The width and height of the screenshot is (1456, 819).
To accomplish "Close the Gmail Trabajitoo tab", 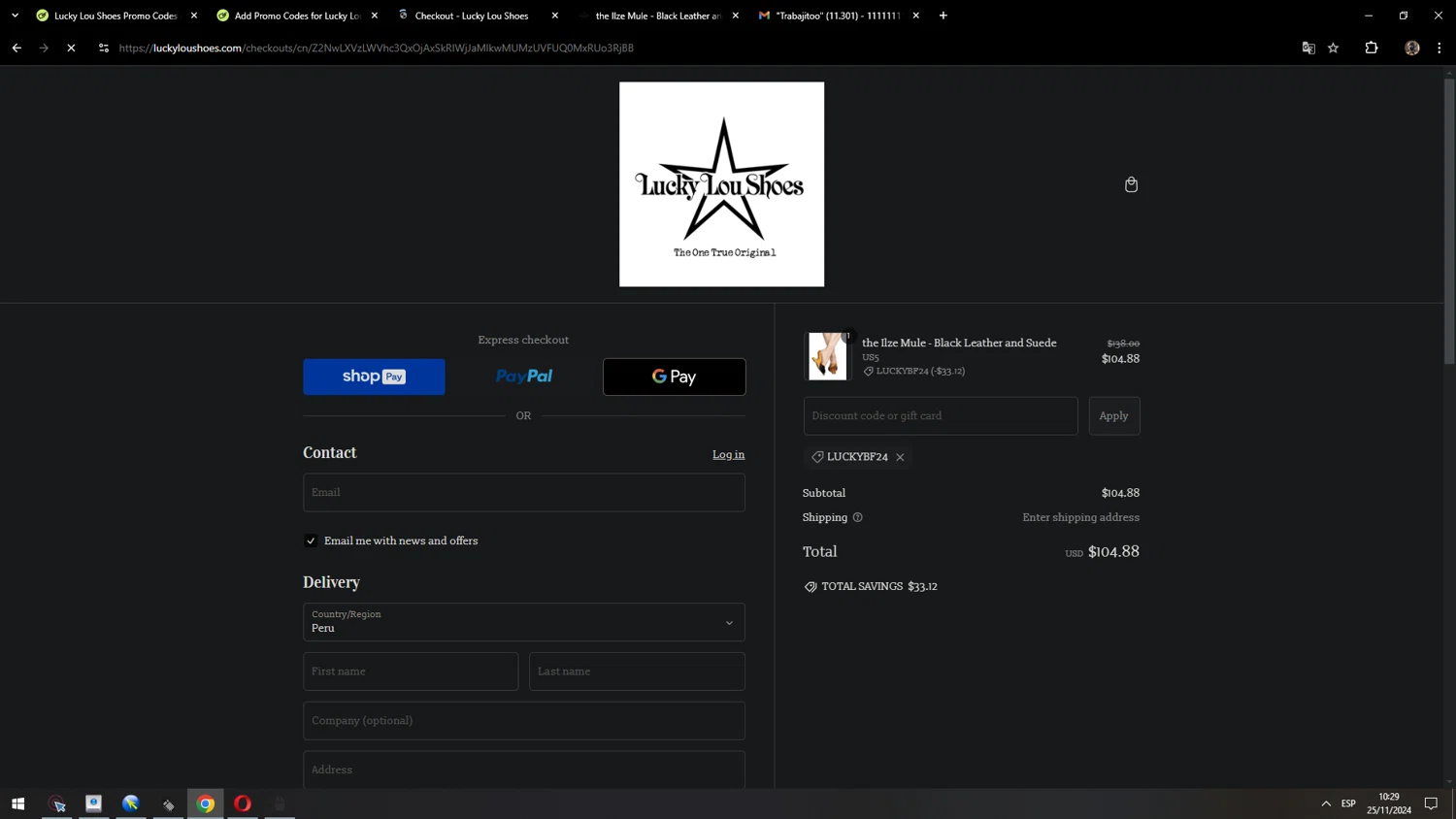I will coord(915,16).
